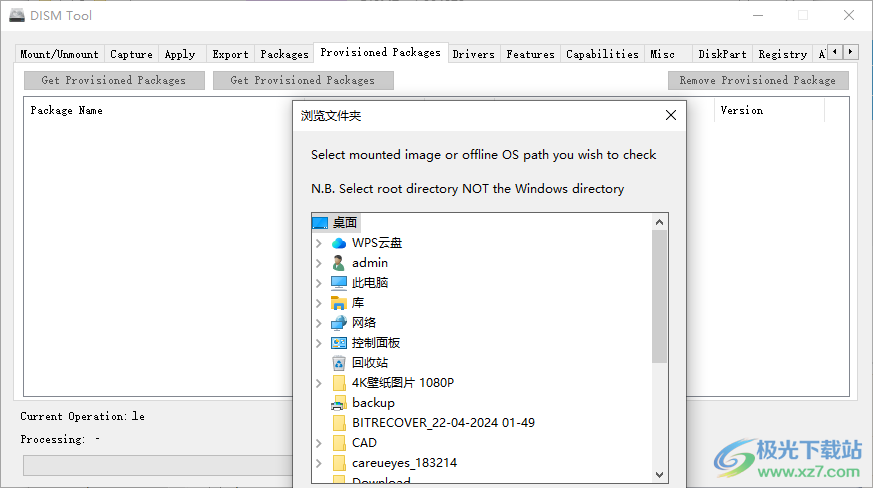873x488 pixels.
Task: Click the Version column header
Action: pyautogui.click(x=742, y=110)
